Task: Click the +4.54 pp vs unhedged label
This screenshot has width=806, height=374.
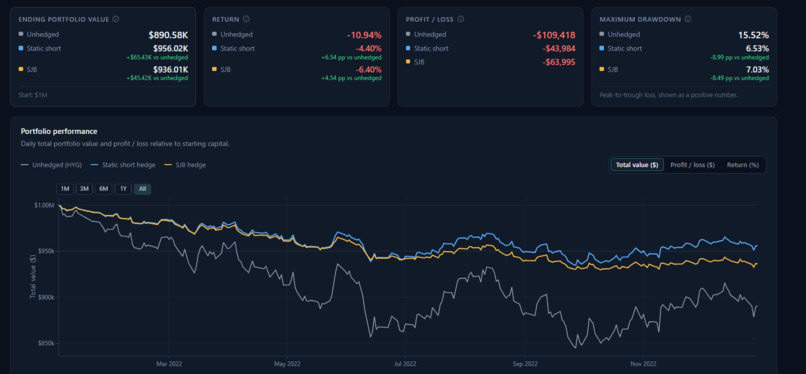Action: click(x=352, y=78)
